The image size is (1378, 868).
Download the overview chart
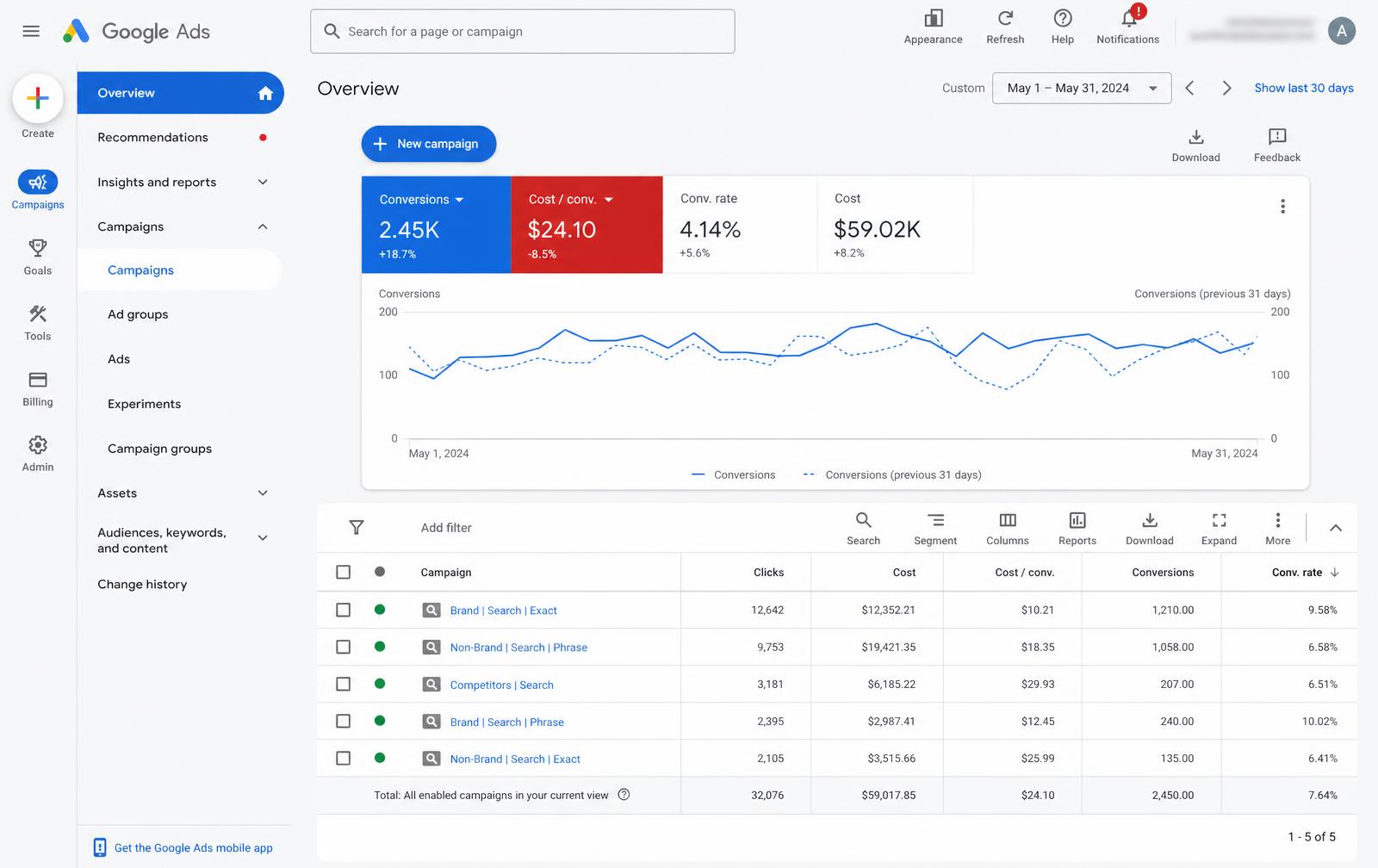pos(1196,137)
